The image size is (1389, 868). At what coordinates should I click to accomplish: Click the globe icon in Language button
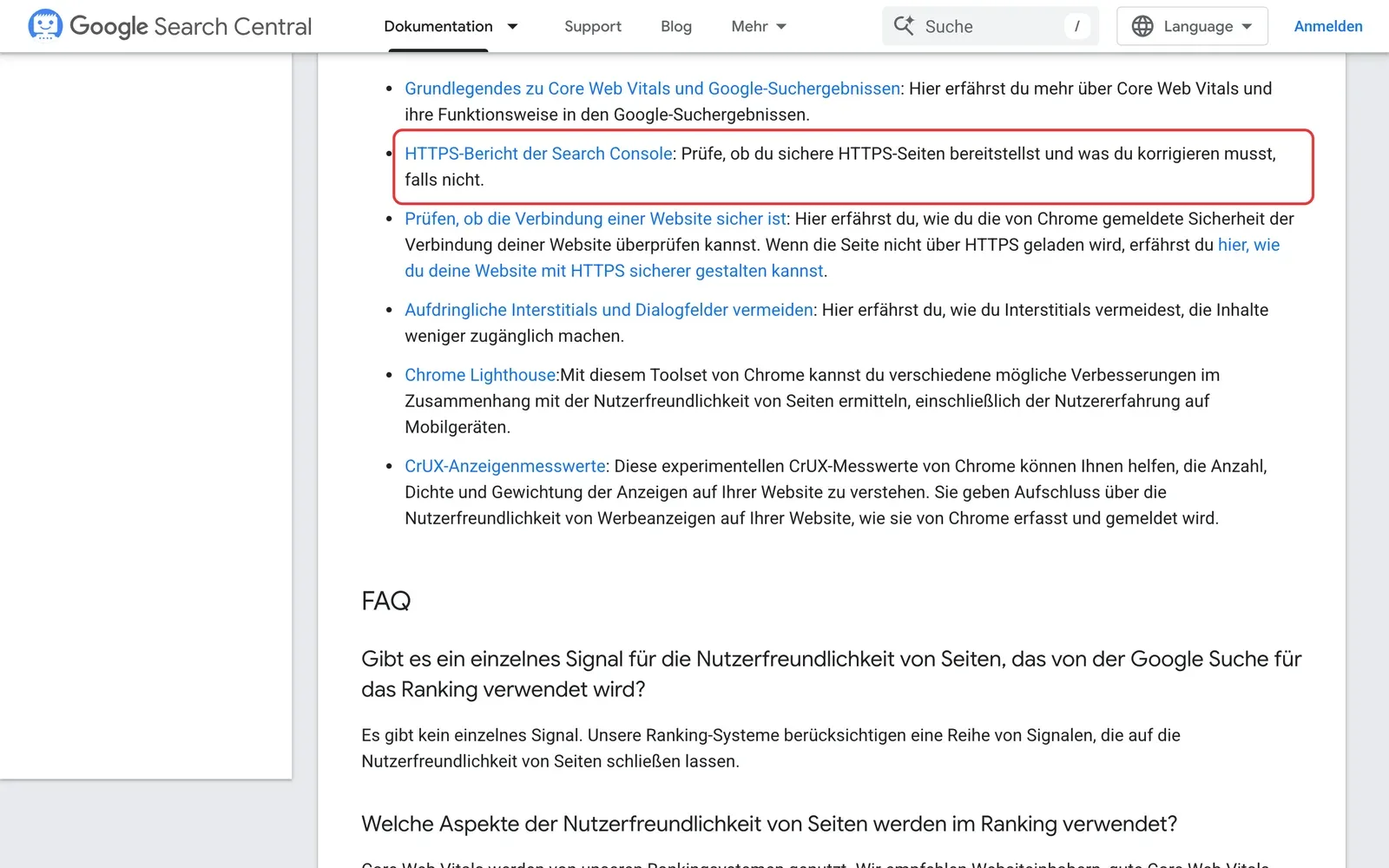point(1142,26)
